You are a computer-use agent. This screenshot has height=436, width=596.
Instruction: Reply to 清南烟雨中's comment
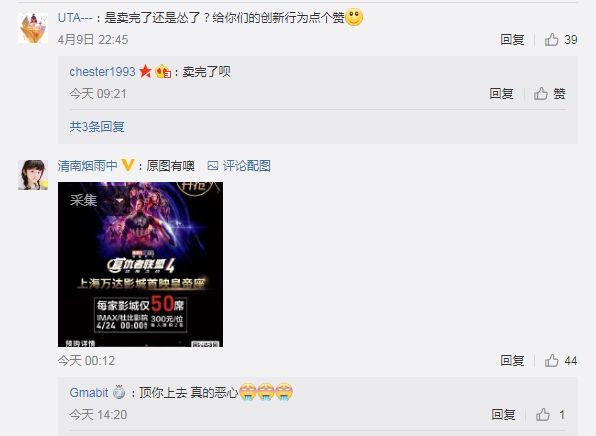[512, 360]
